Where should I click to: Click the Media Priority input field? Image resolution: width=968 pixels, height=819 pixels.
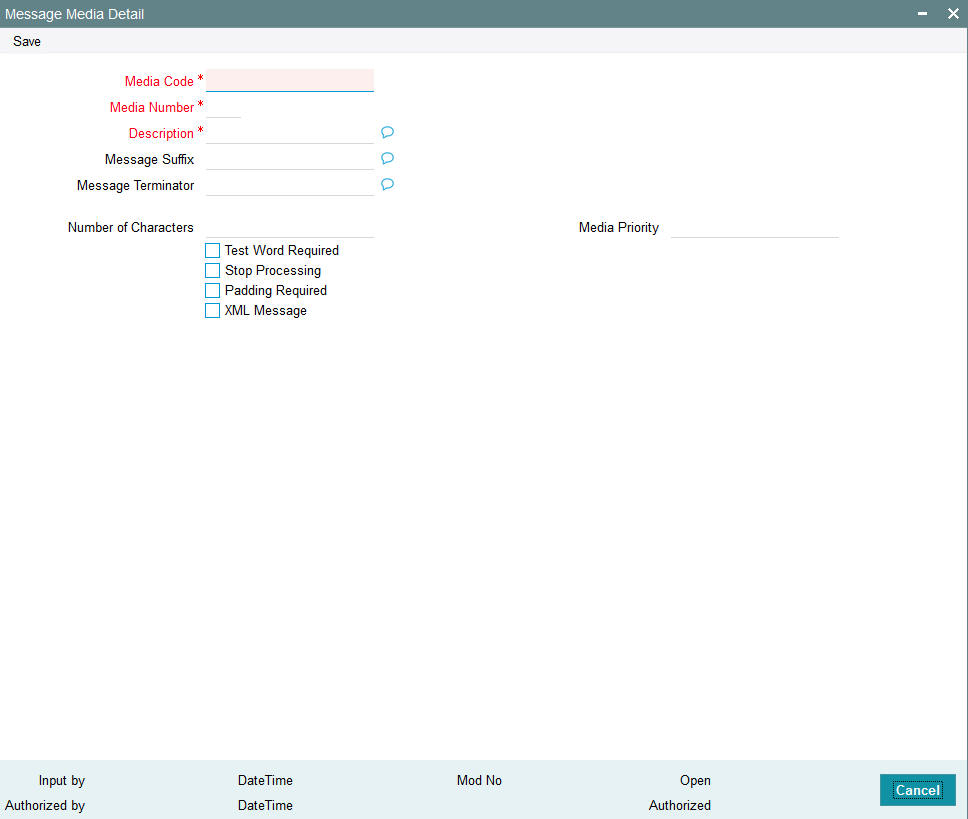(755, 227)
